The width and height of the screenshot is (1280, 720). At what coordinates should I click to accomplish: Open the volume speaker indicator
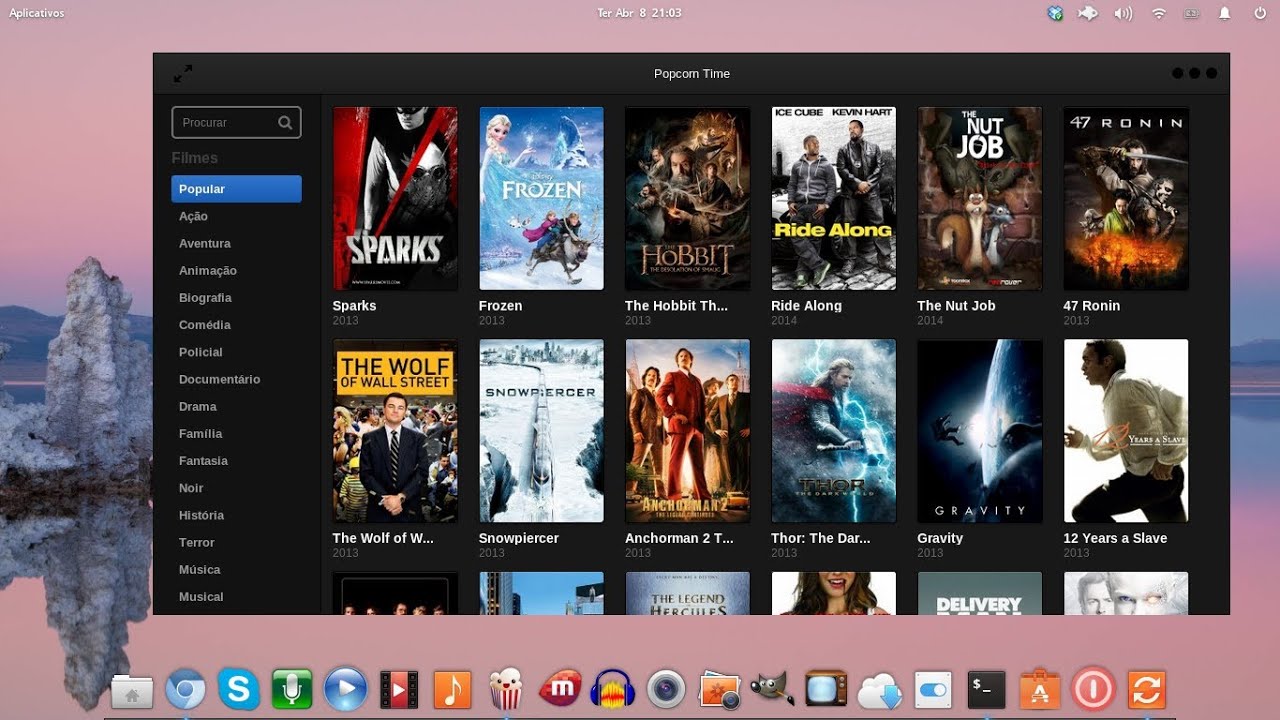(x=1123, y=13)
